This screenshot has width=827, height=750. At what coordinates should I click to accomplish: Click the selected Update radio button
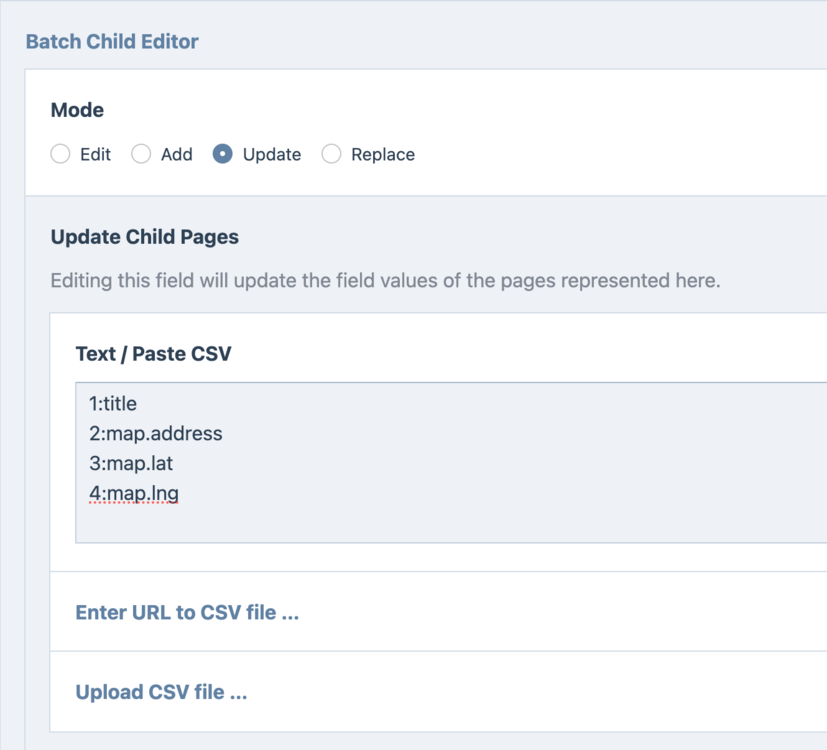tap(223, 154)
